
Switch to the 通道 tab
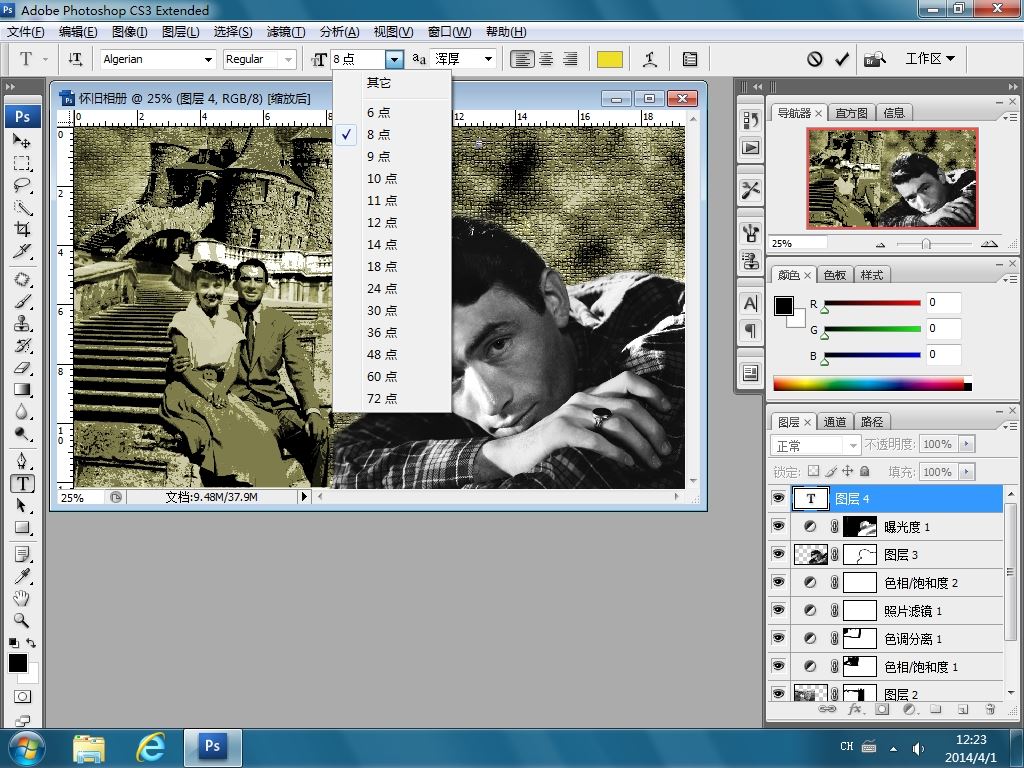835,422
